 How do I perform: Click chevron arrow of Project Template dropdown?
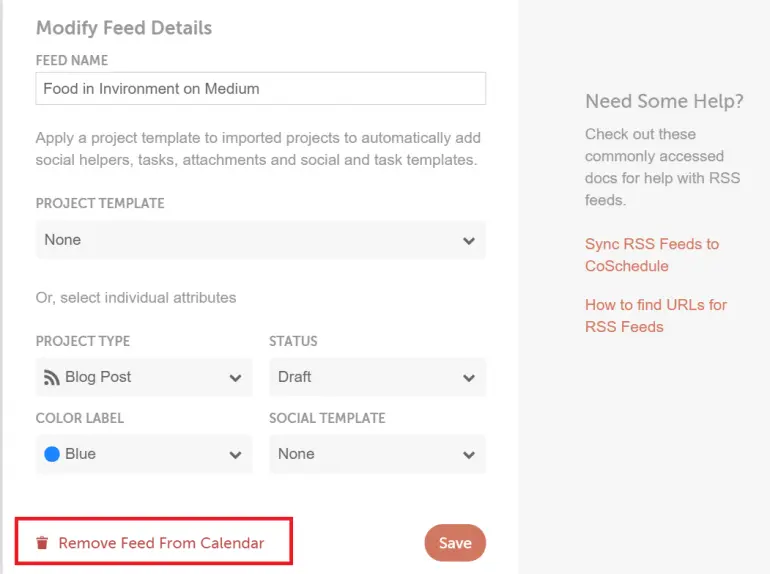469,241
